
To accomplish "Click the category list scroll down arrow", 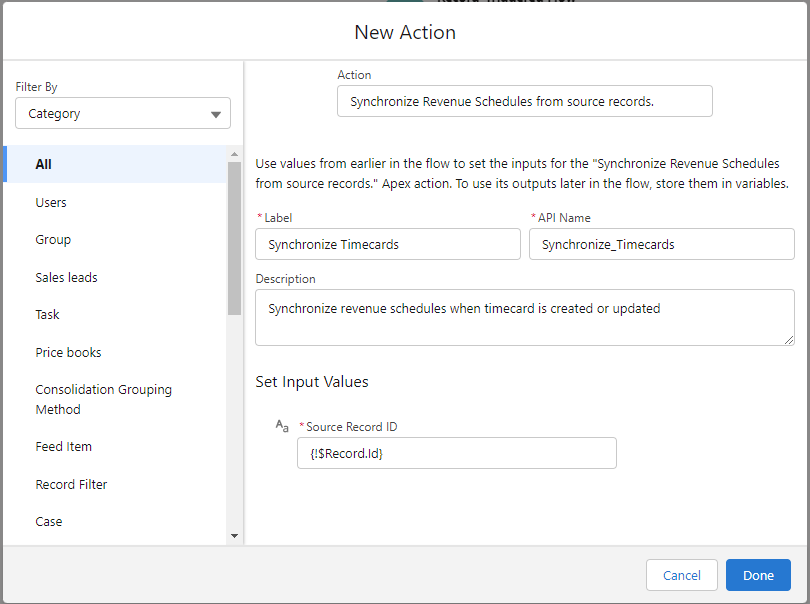I will tap(235, 536).
